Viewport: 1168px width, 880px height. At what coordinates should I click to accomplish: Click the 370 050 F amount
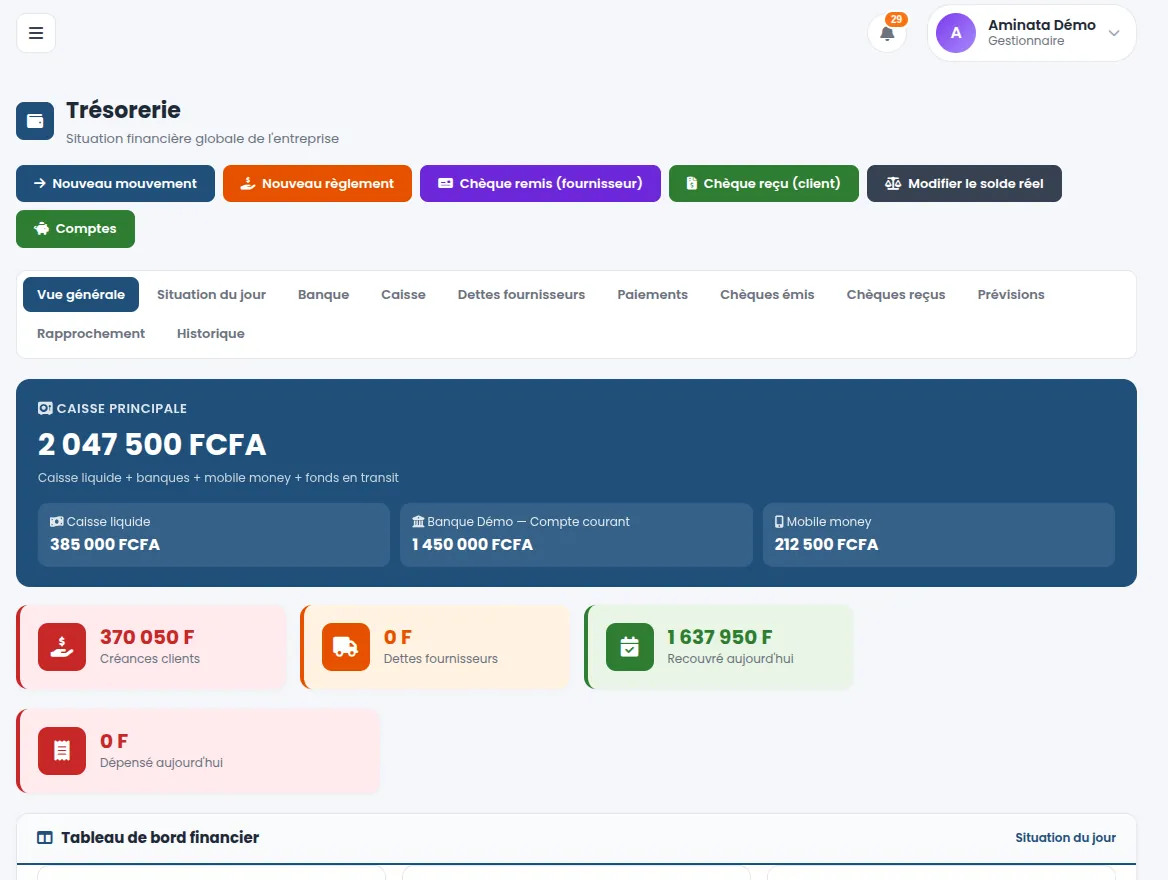pyautogui.click(x=147, y=637)
